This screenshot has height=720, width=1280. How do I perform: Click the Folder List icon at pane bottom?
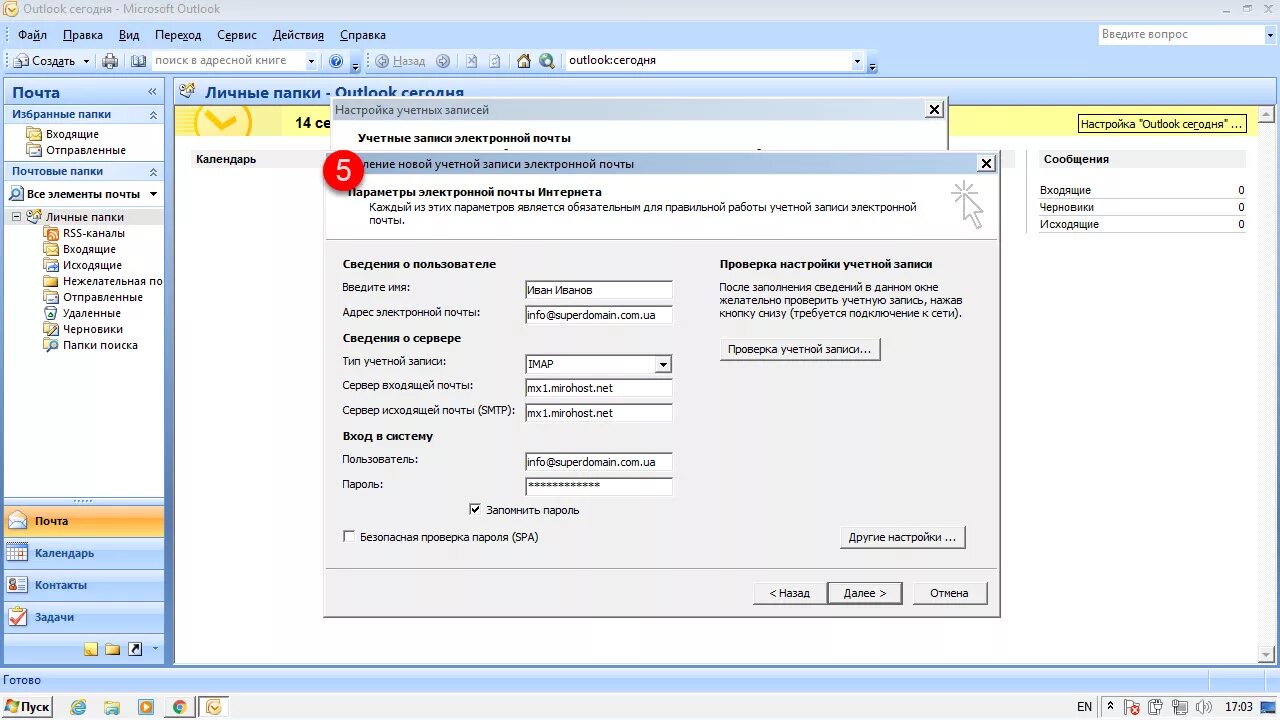tap(112, 649)
